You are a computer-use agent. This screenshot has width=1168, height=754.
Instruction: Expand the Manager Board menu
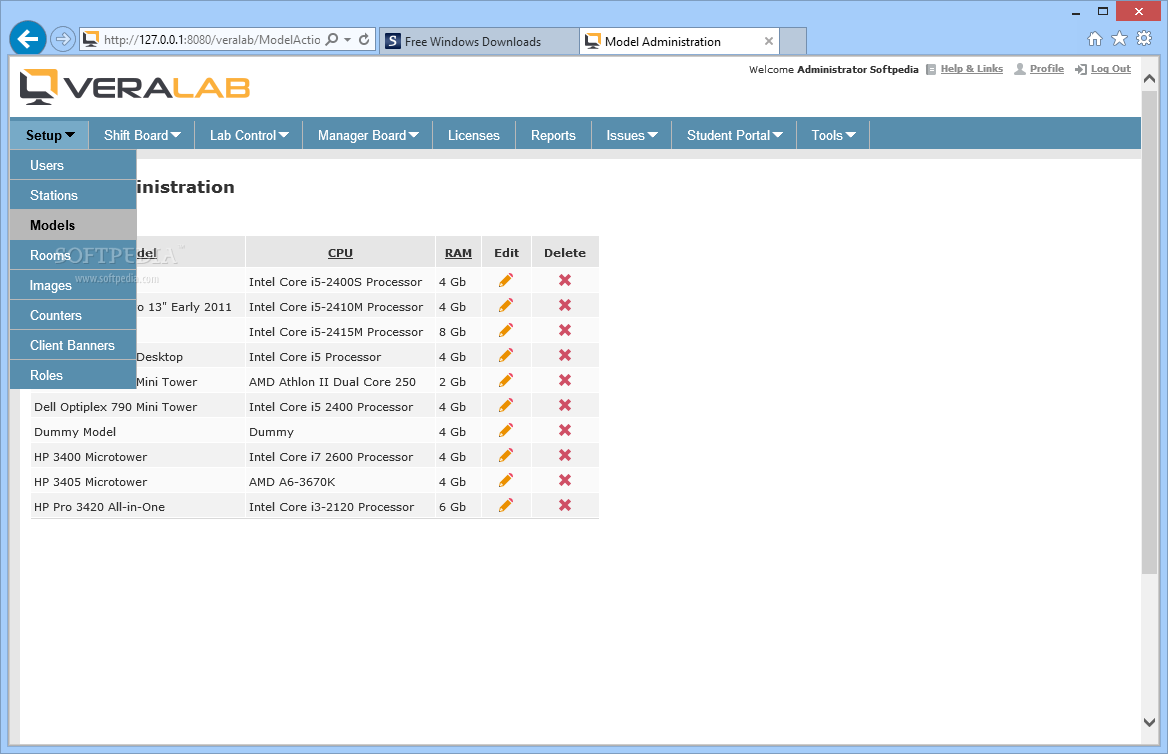pyautogui.click(x=368, y=136)
